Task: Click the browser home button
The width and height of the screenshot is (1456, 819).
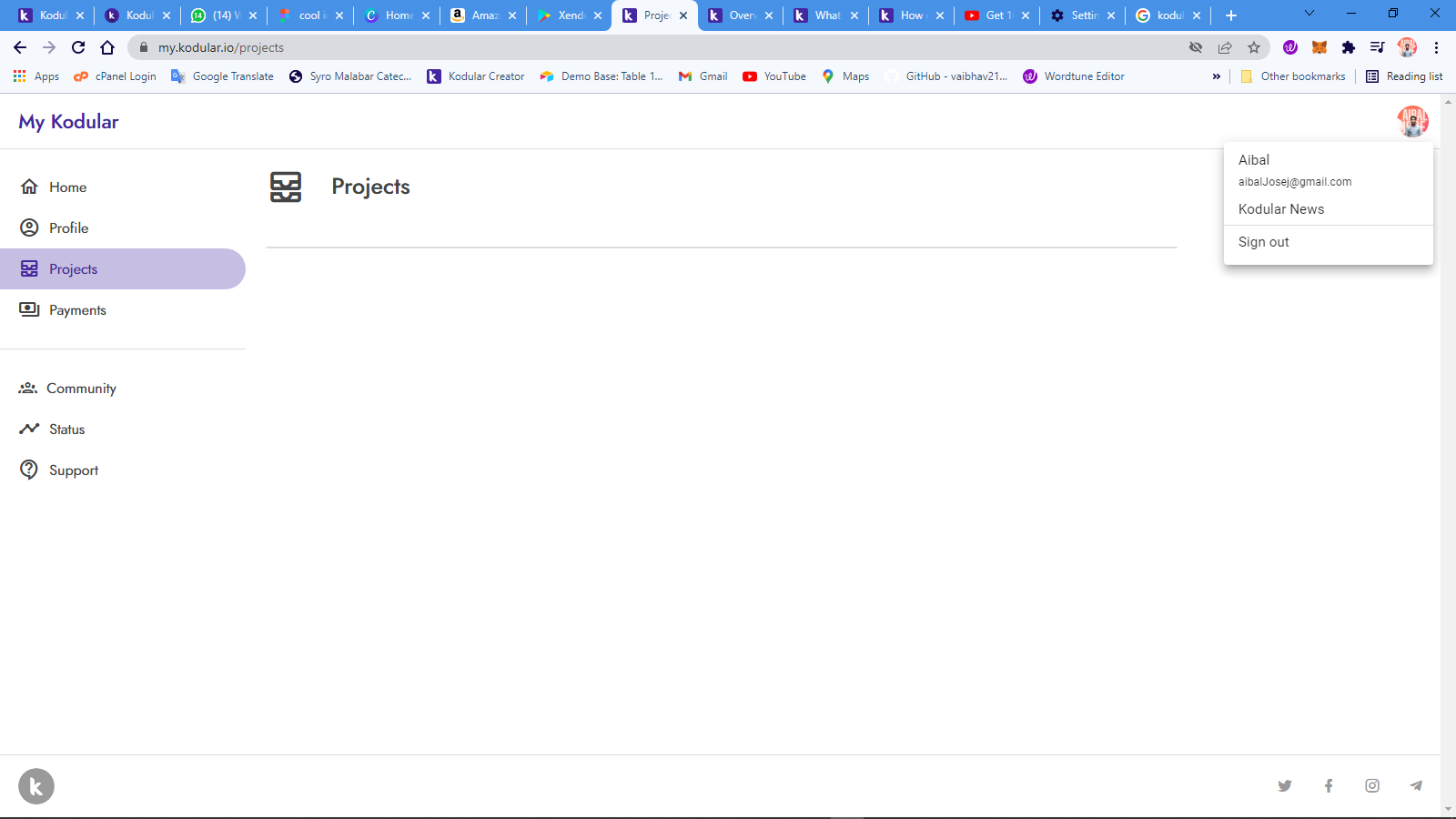Action: tap(107, 47)
